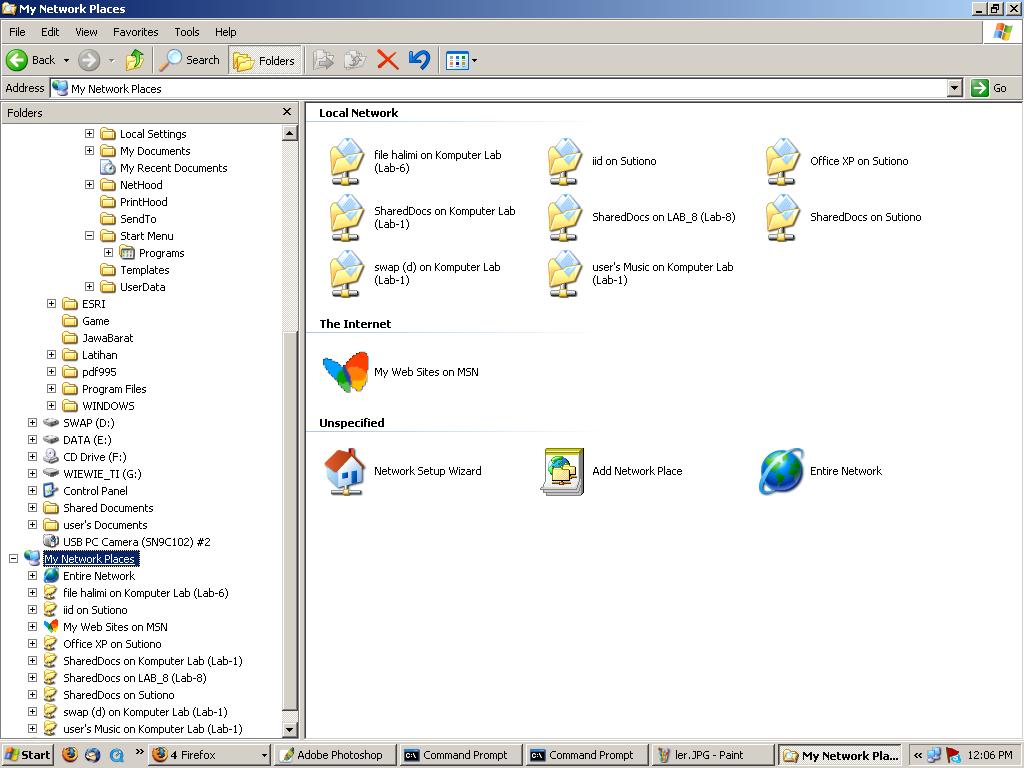Select My Web Sites on MSN butterfly icon
Viewport: 1024px width, 768px height.
pos(345,372)
